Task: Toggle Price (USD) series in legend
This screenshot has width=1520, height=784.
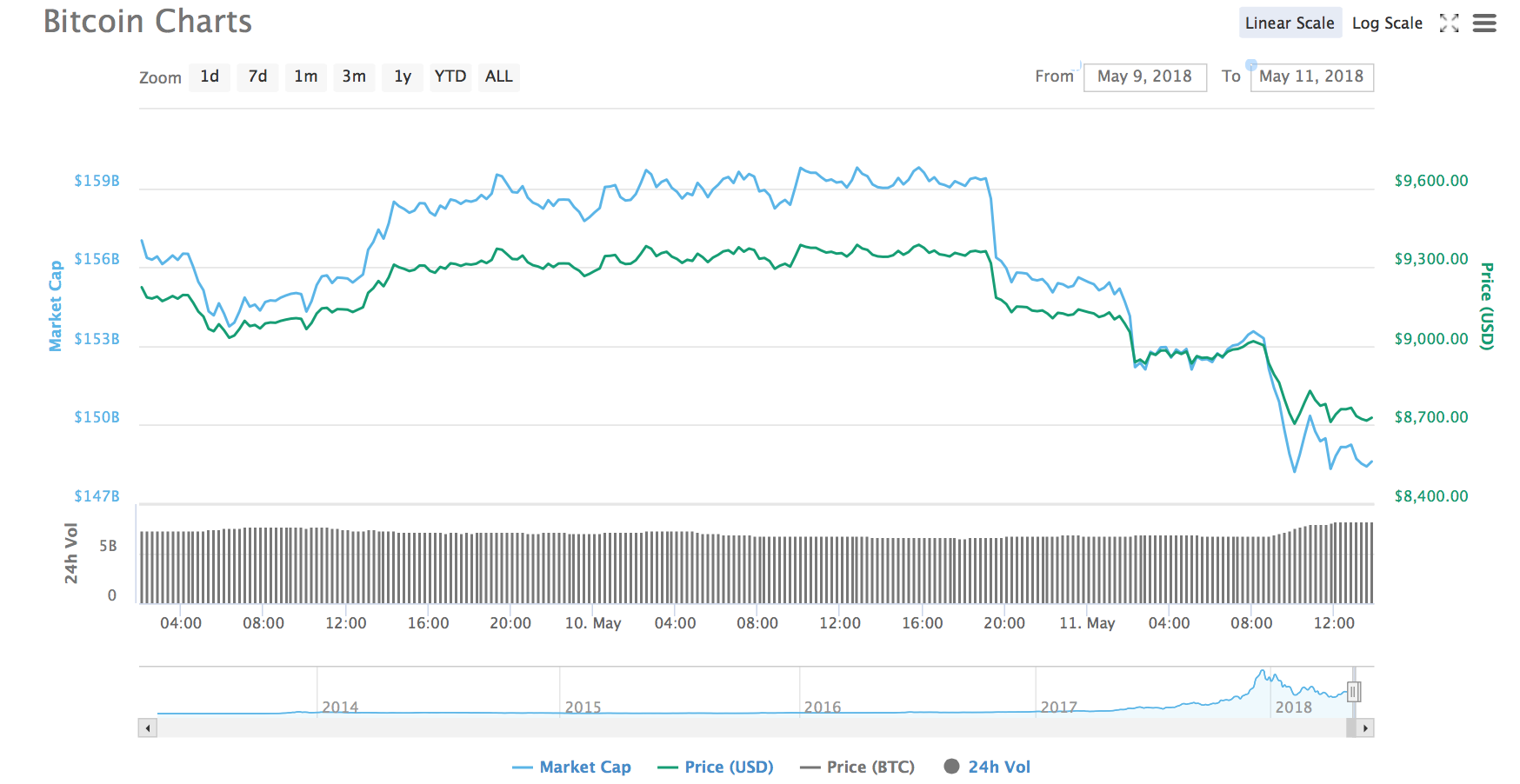Action: pos(715,767)
